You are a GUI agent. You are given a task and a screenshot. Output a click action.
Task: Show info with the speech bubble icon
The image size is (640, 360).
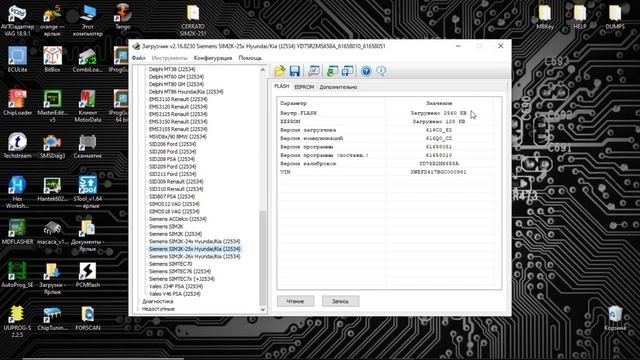[x=381, y=71]
